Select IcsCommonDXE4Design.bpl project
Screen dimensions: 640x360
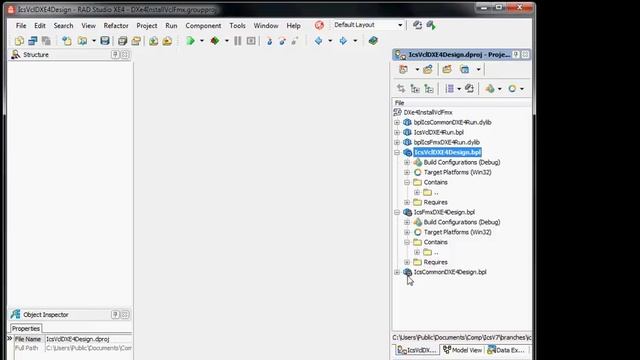pos(450,272)
